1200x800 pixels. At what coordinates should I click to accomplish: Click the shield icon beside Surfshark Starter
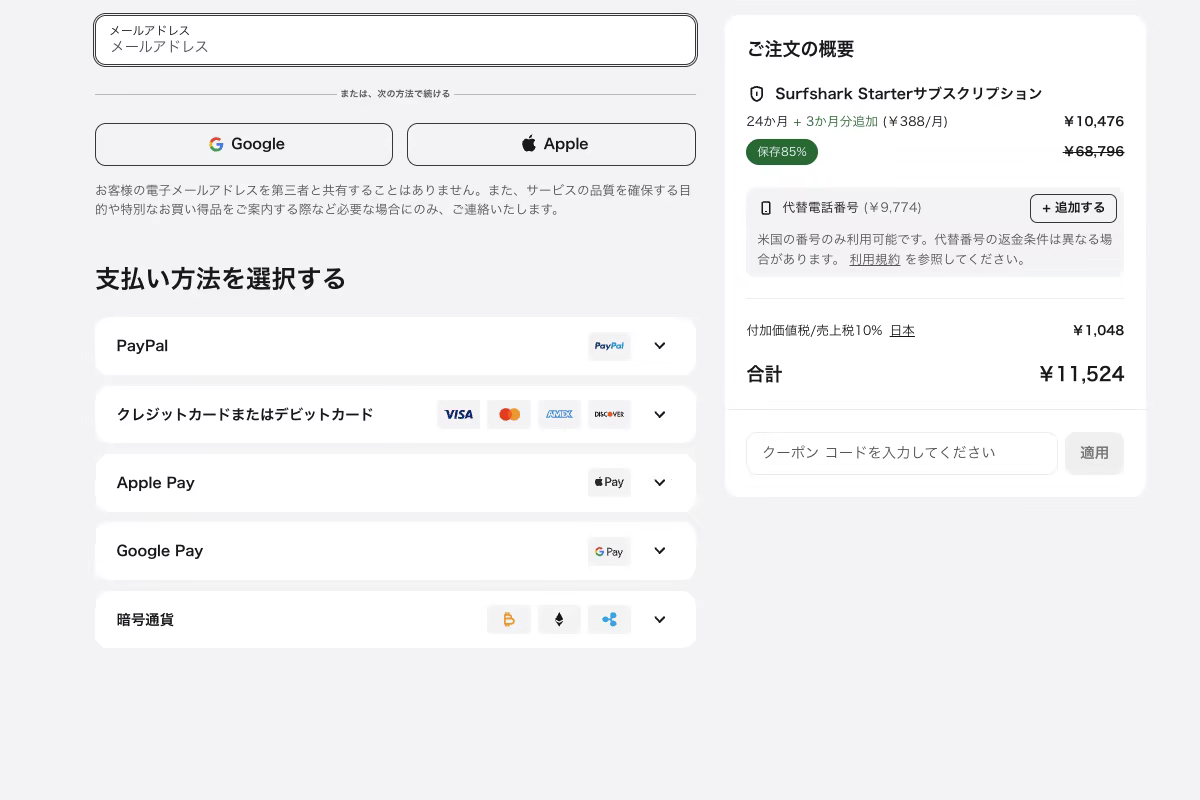click(x=757, y=94)
